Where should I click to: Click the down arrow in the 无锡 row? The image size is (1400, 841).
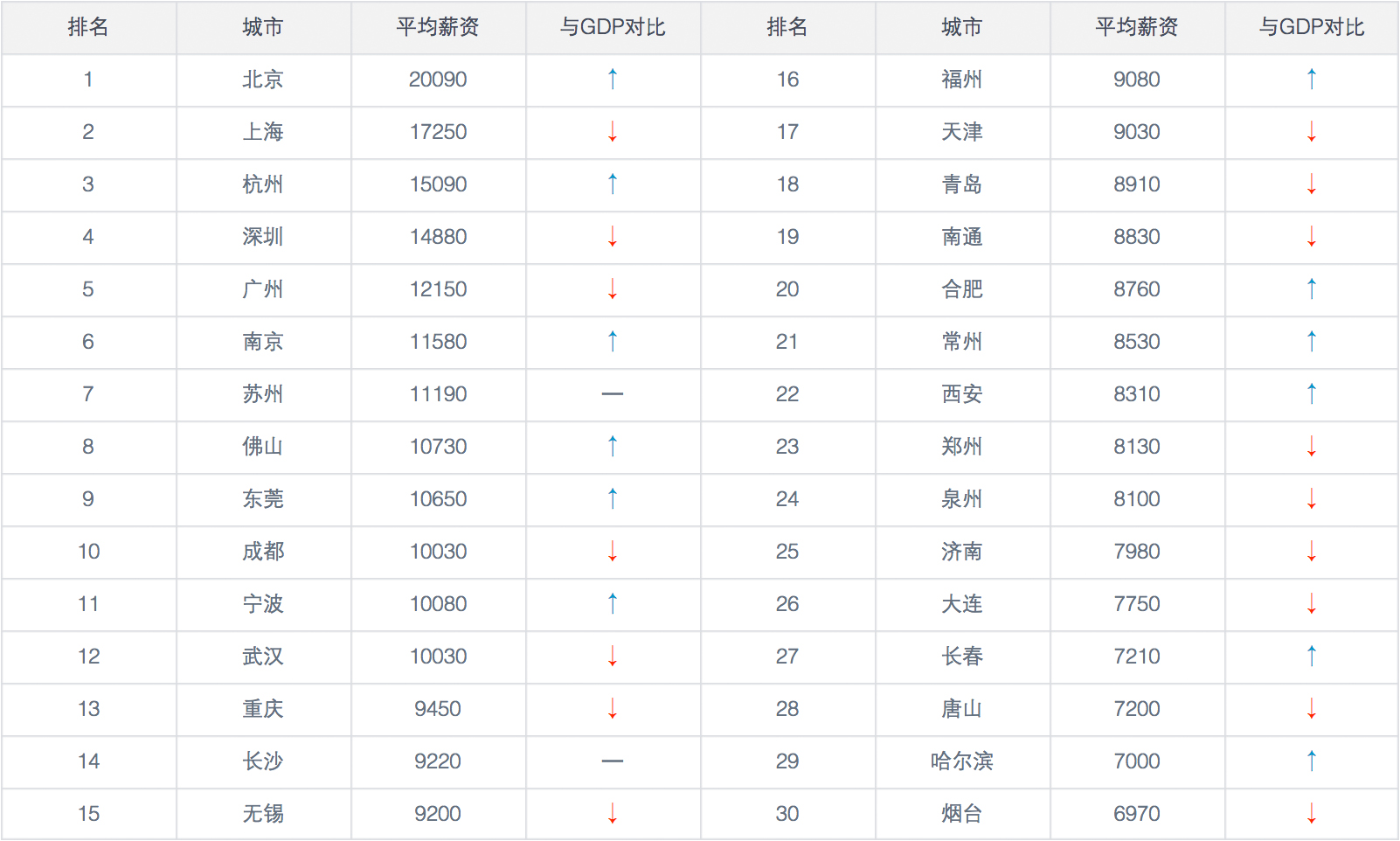(613, 814)
